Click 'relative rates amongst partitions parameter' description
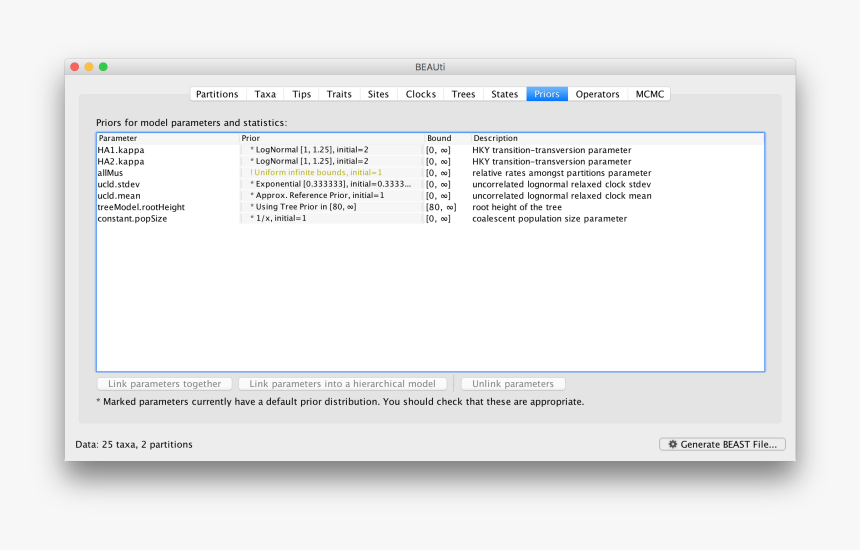Viewport: 860px width, 550px height. pyautogui.click(x=562, y=173)
